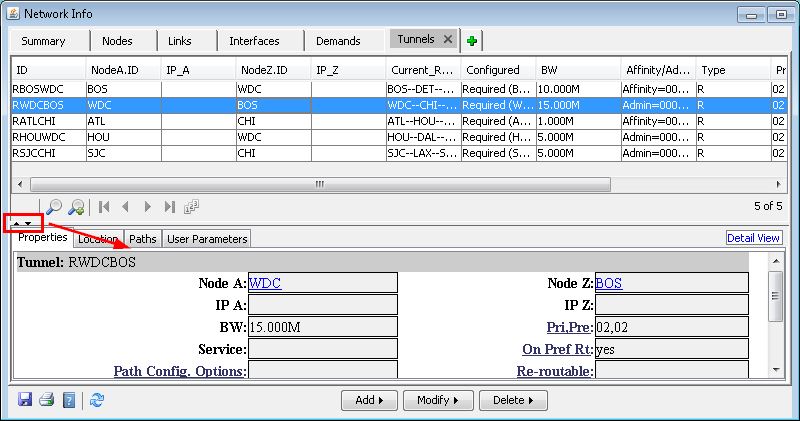Select the RHOUWDC tunnel row
This screenshot has height=421, width=800.
tap(40, 137)
